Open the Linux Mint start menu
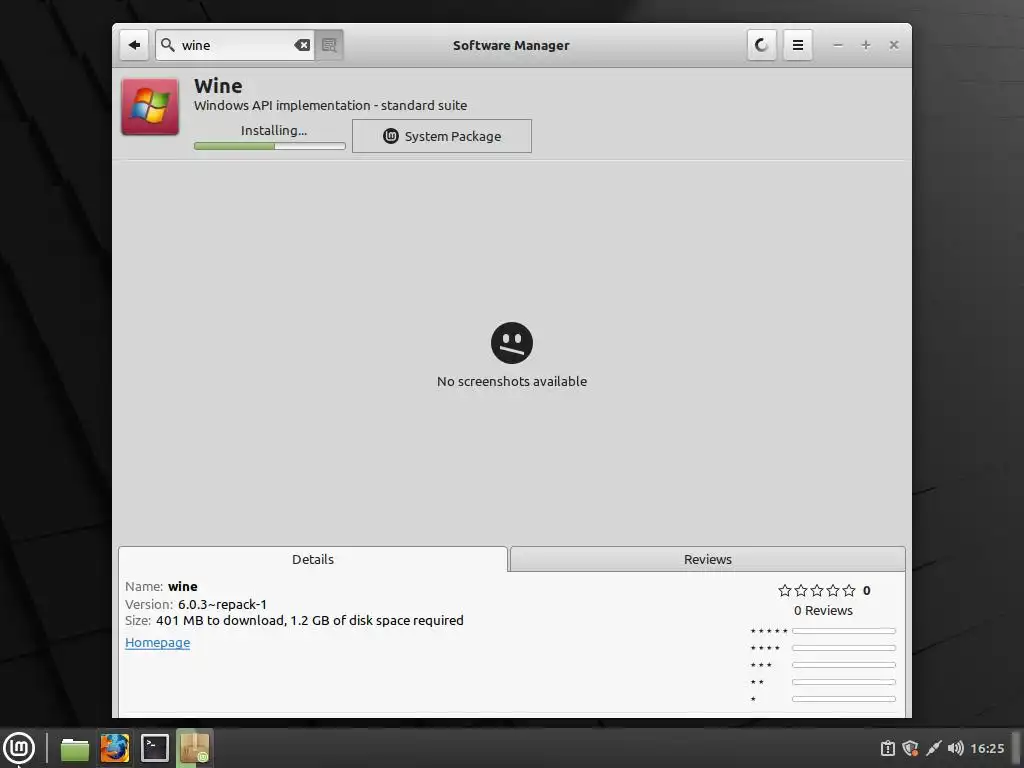The image size is (1024, 768). point(20,748)
